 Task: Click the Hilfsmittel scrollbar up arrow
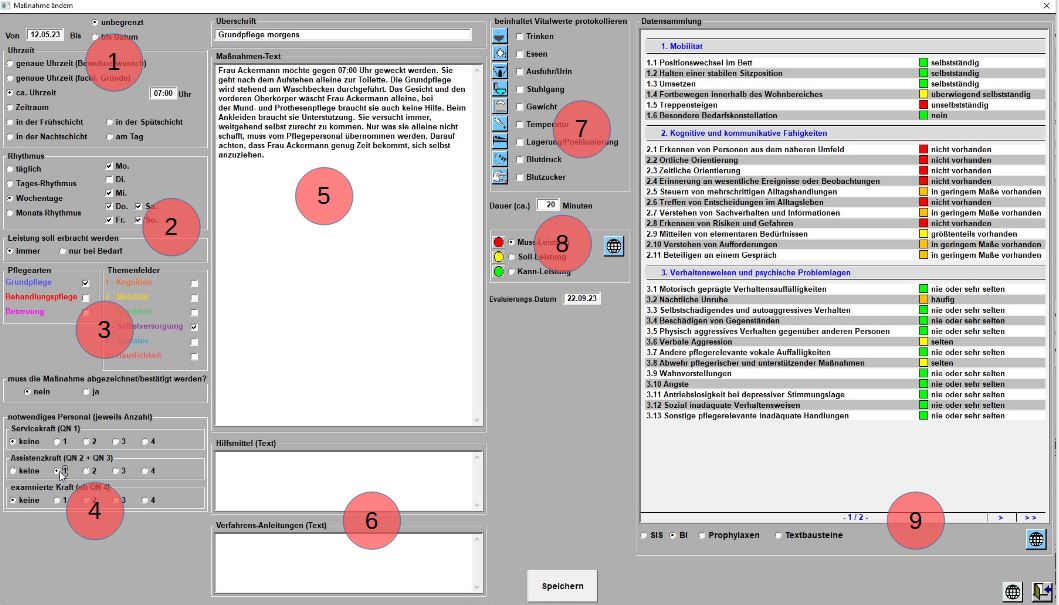click(477, 457)
